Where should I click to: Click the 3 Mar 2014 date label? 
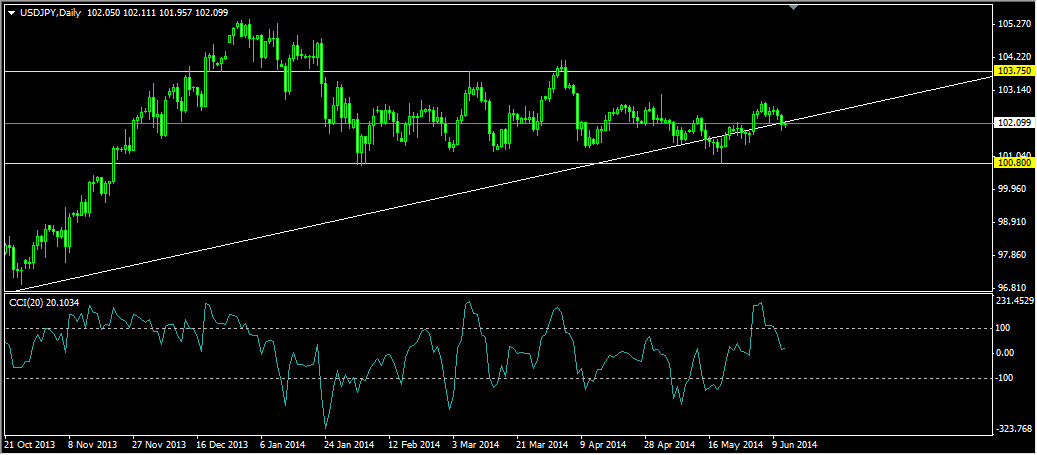[x=476, y=444]
